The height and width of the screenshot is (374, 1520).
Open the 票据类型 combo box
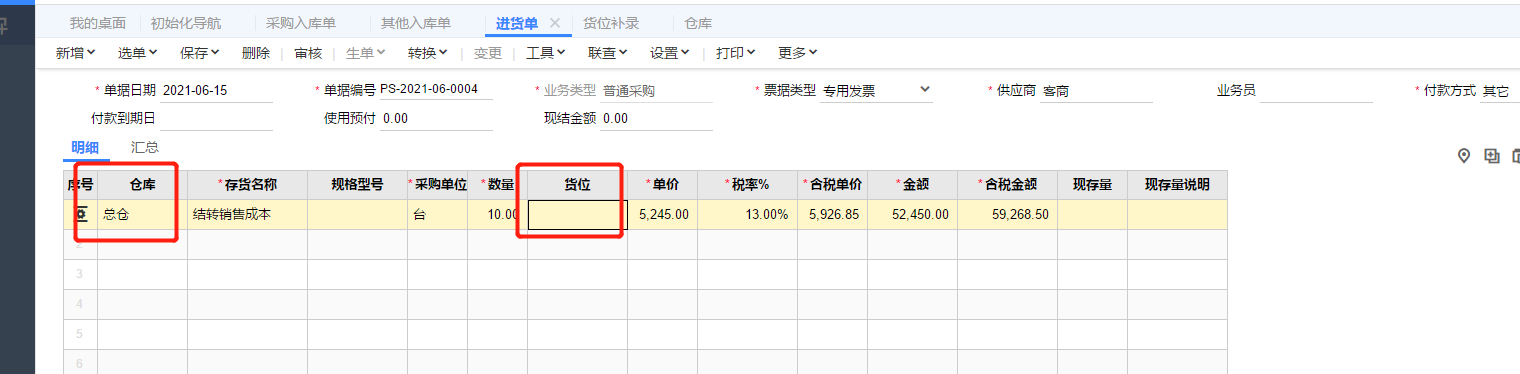pyautogui.click(x=876, y=91)
